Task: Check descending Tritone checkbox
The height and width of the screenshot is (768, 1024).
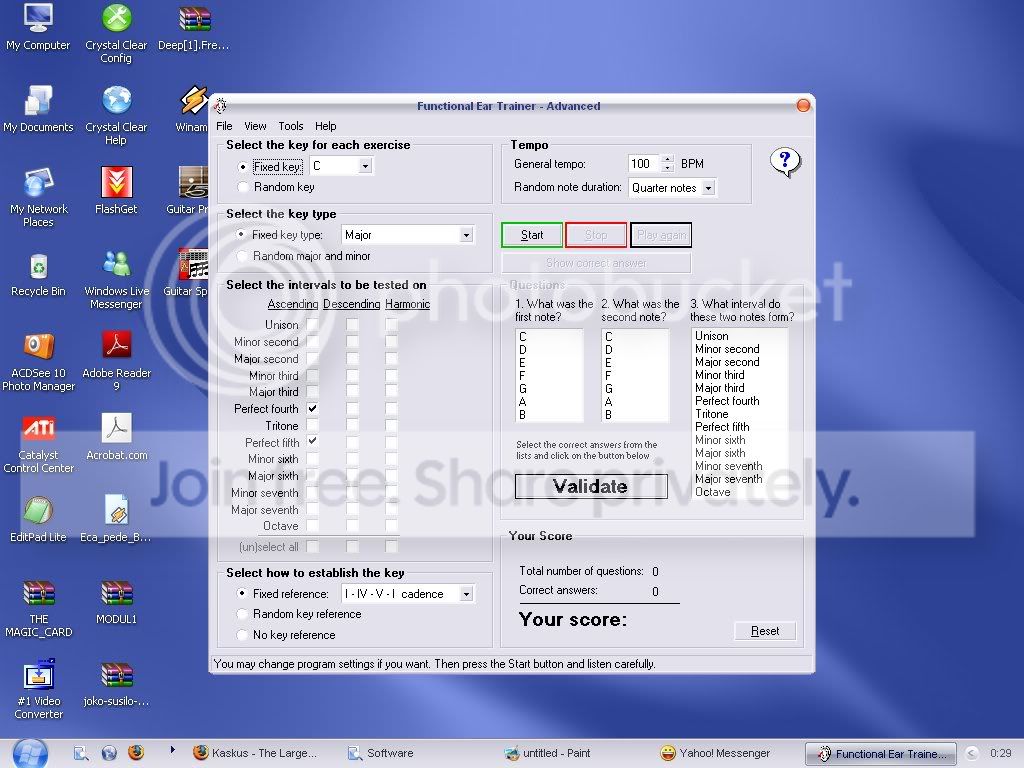Action: pos(352,425)
